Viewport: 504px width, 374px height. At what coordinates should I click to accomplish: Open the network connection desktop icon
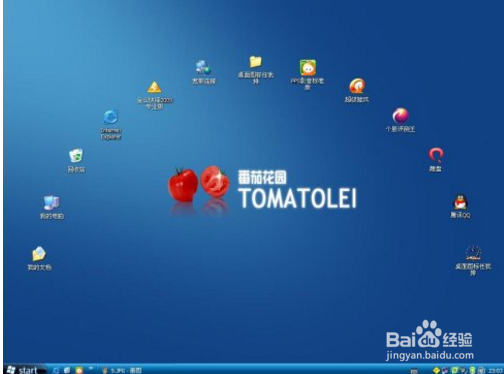click(x=203, y=72)
